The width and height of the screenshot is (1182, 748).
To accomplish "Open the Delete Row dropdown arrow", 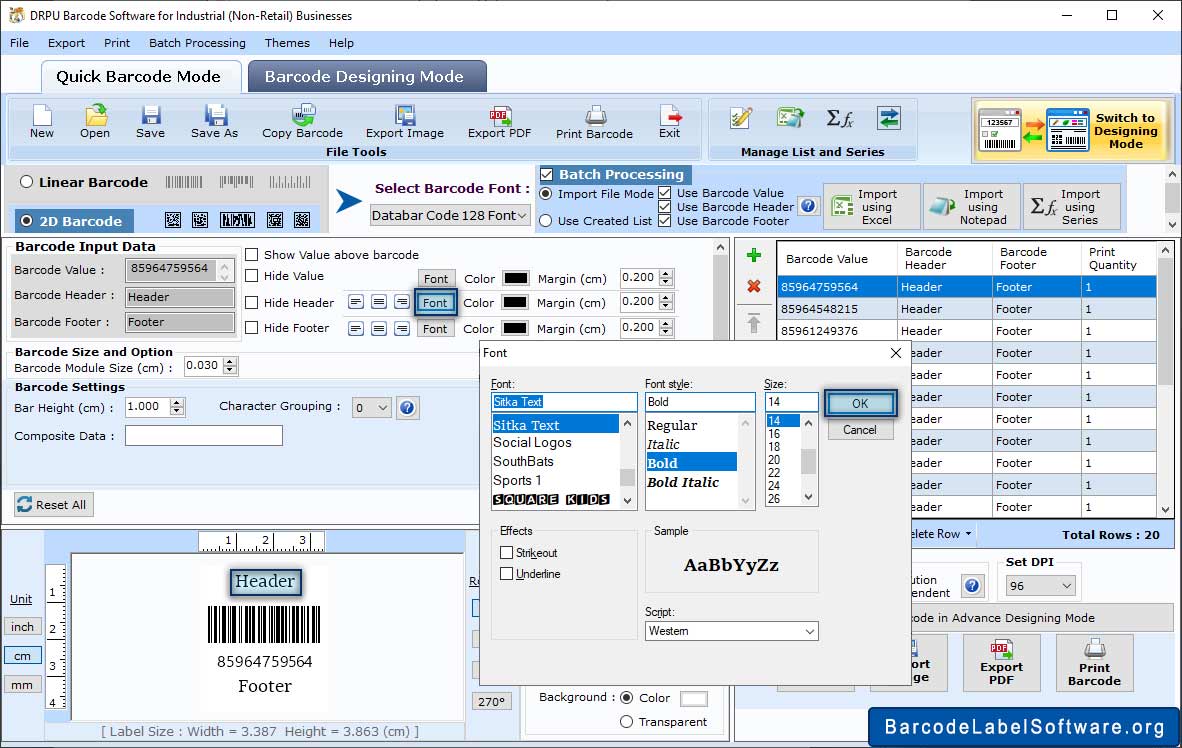I will [969, 534].
